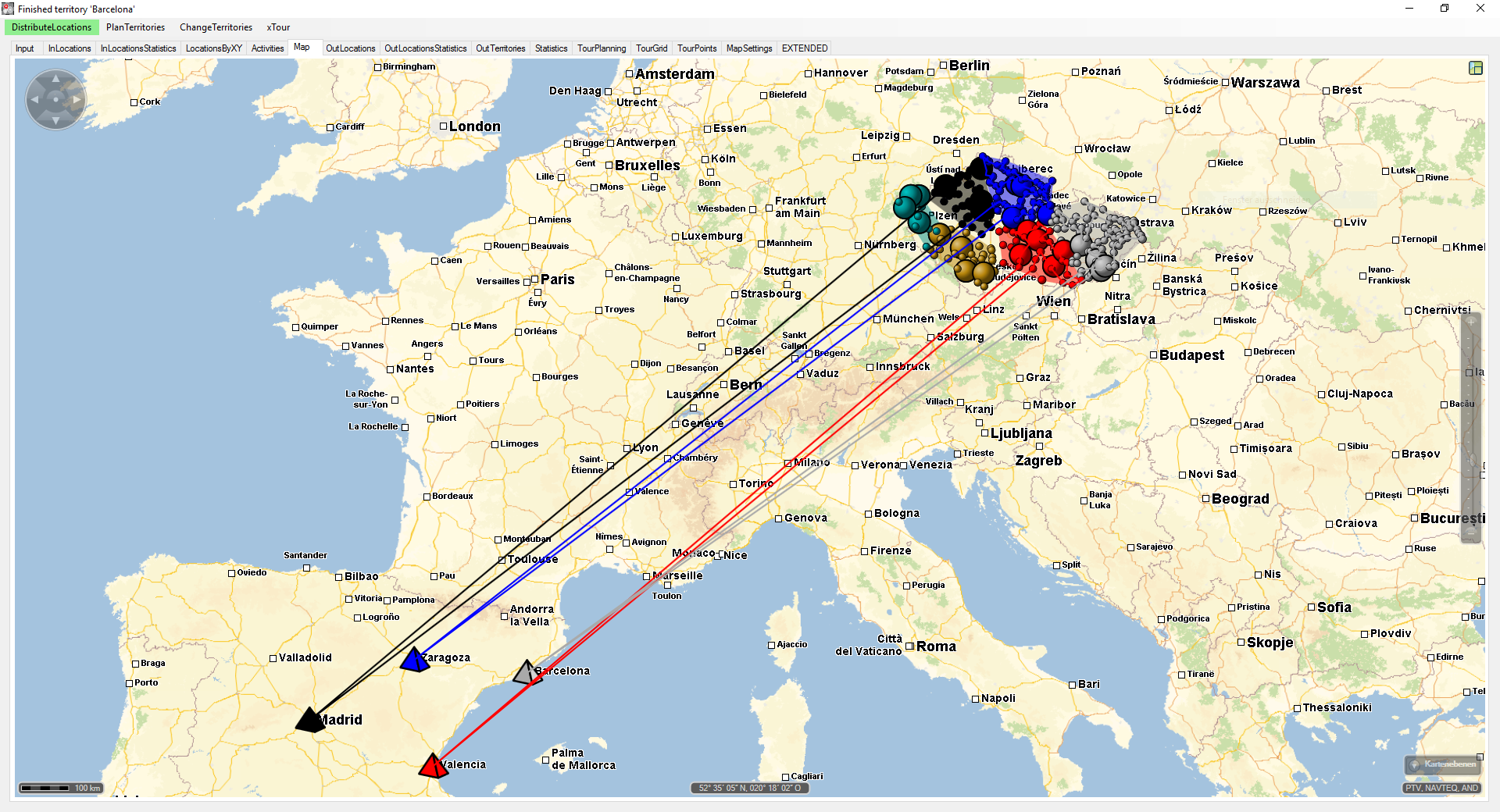Pan the map up with compass arrow

pos(55,78)
